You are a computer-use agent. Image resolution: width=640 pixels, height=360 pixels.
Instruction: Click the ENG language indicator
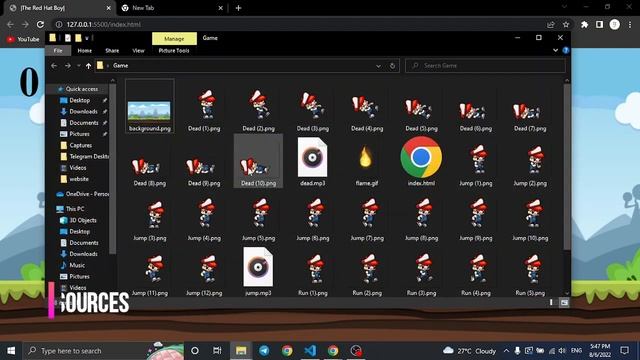(x=576, y=351)
